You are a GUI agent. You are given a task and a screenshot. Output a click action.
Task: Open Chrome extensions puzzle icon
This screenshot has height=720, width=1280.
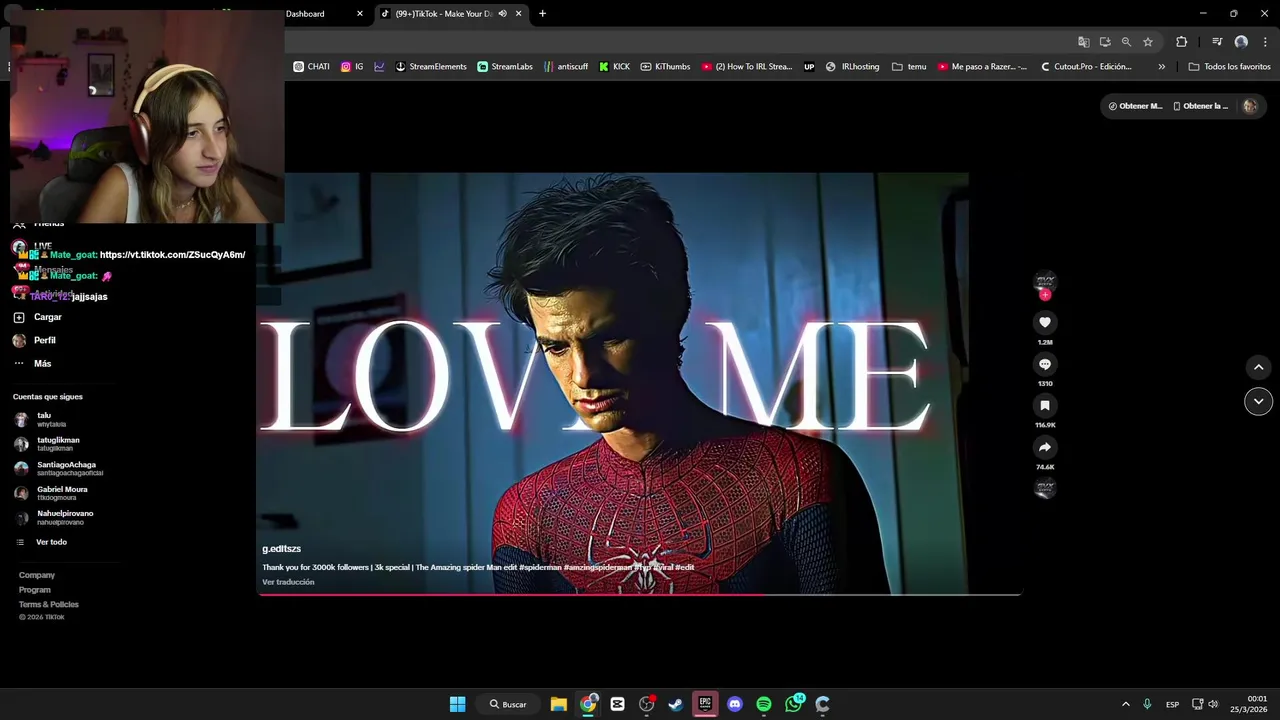click(x=1181, y=42)
